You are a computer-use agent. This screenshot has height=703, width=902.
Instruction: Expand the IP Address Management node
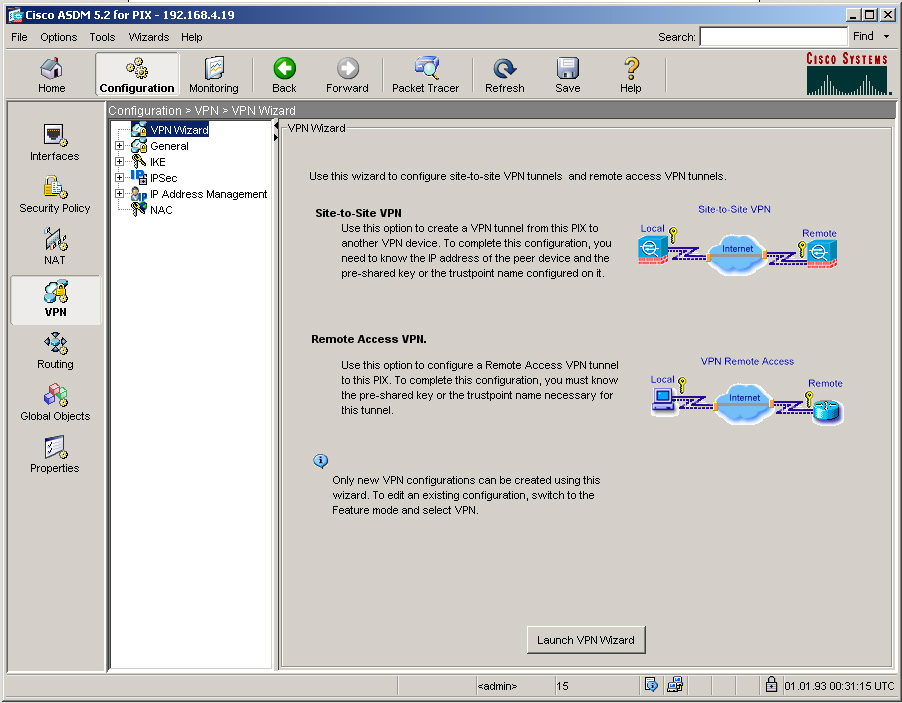coord(120,194)
